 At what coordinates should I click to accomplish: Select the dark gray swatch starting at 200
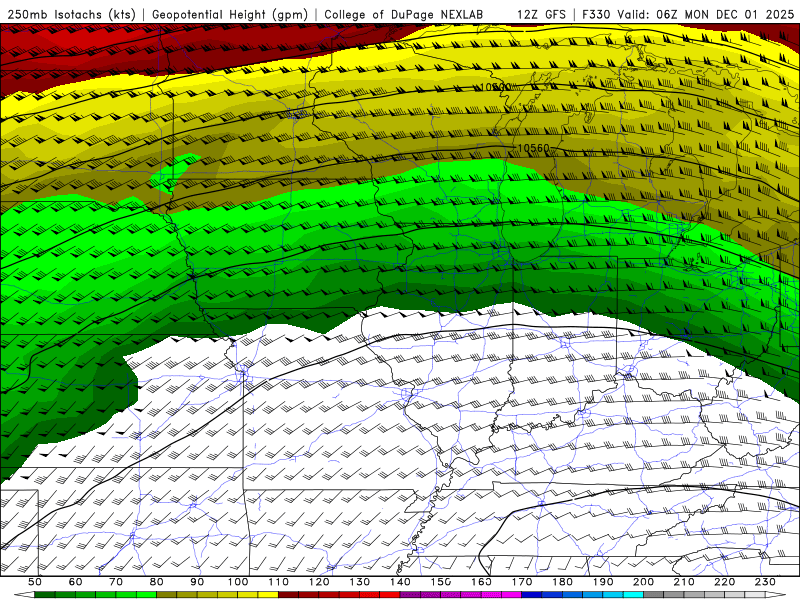pos(654,595)
